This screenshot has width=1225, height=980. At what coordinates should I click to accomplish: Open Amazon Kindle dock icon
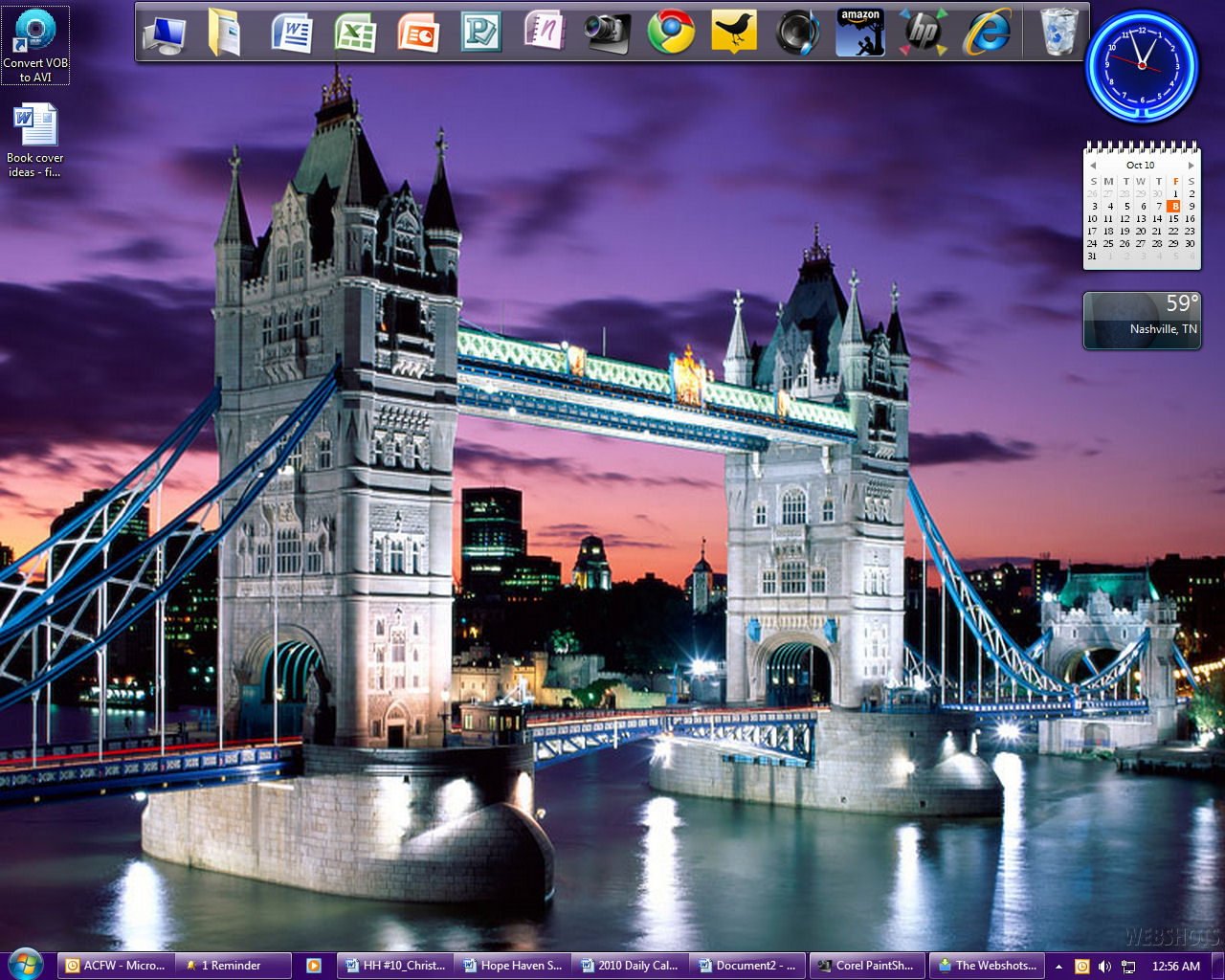pyautogui.click(x=859, y=33)
